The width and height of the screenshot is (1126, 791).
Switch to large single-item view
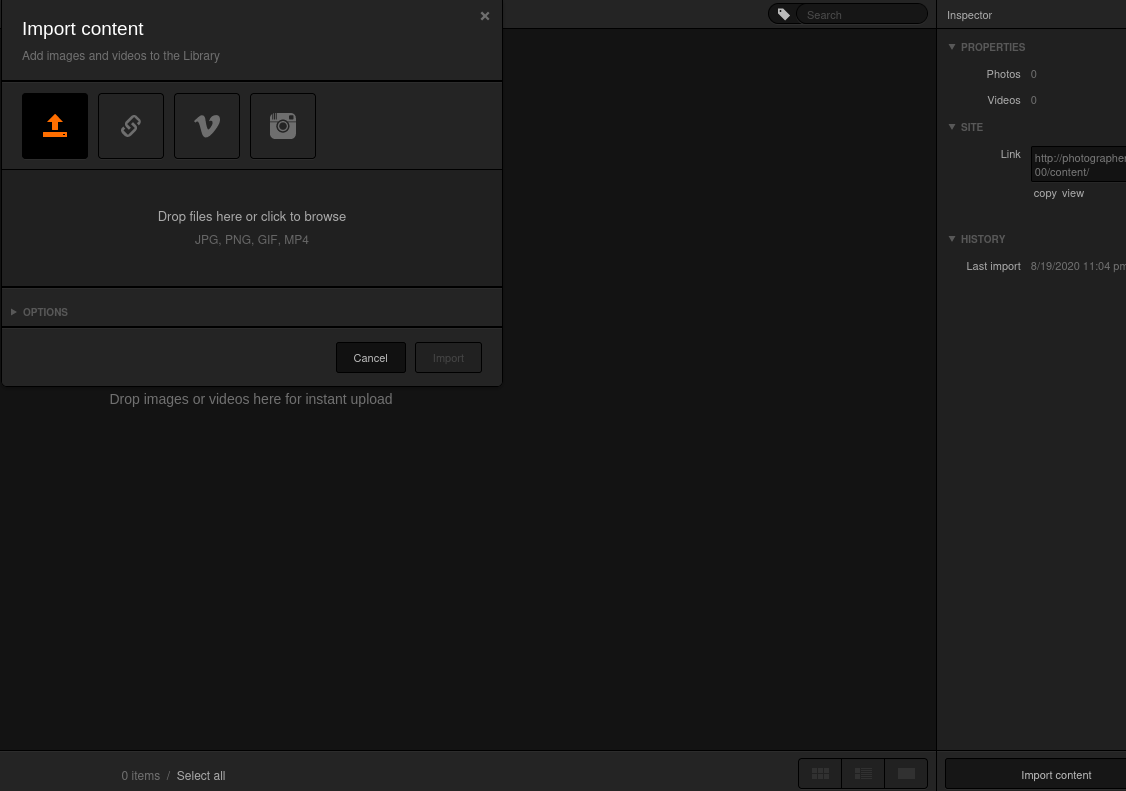[x=906, y=774]
